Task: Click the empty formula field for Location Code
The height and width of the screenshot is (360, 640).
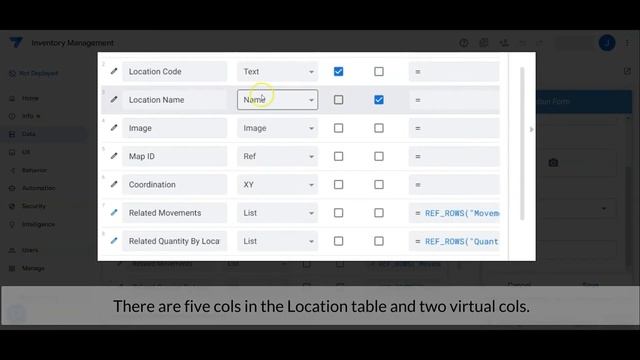Action: (454, 71)
